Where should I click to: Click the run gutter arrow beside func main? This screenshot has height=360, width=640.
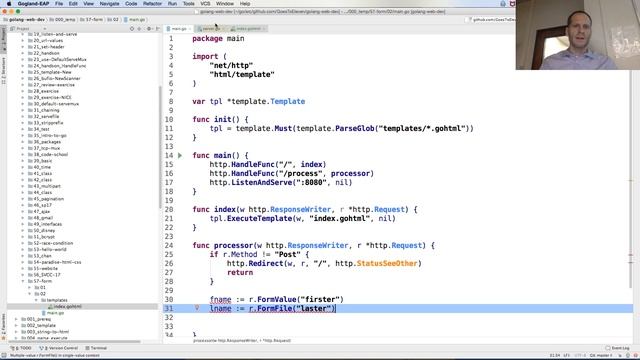click(180, 156)
